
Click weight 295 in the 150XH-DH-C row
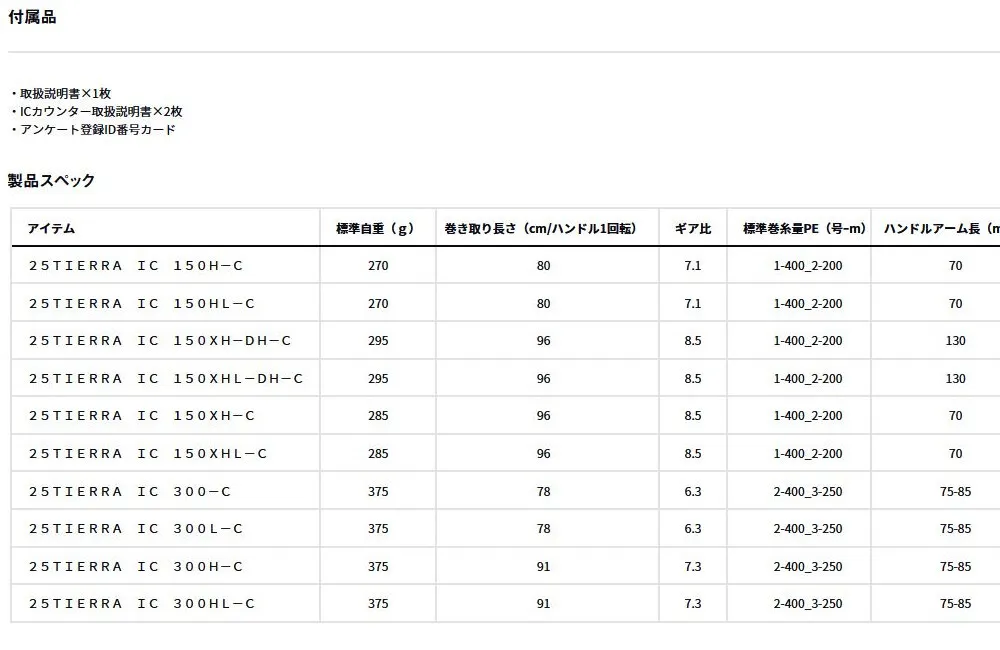pyautogui.click(x=378, y=341)
